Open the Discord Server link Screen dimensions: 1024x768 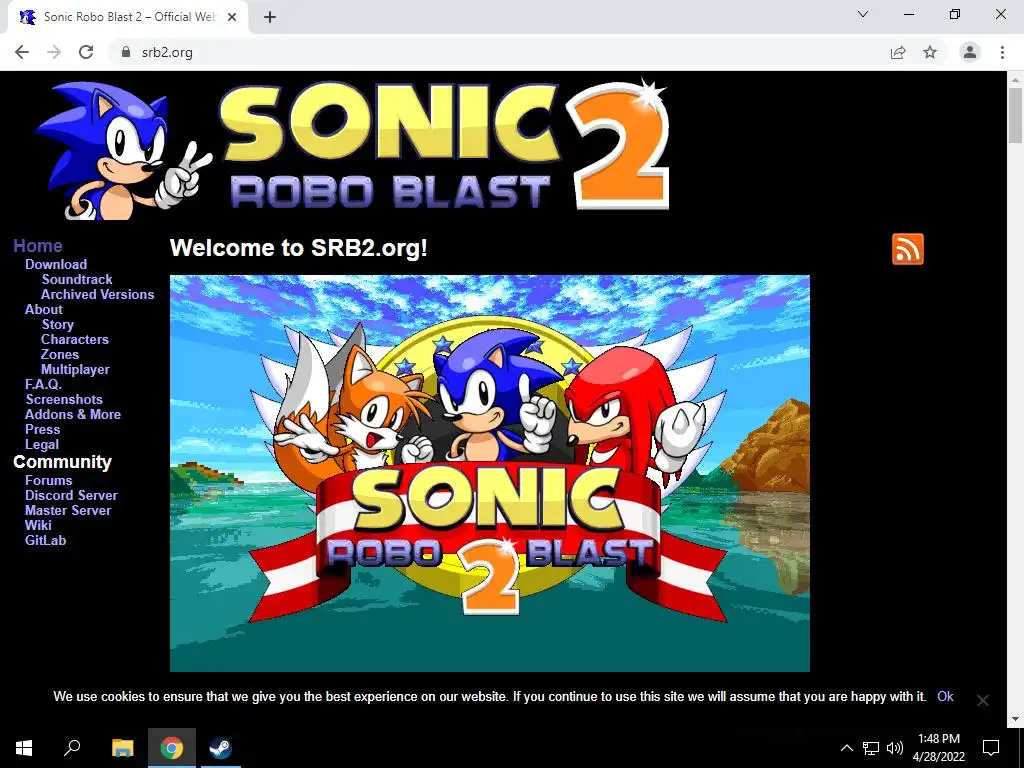pyautogui.click(x=71, y=496)
